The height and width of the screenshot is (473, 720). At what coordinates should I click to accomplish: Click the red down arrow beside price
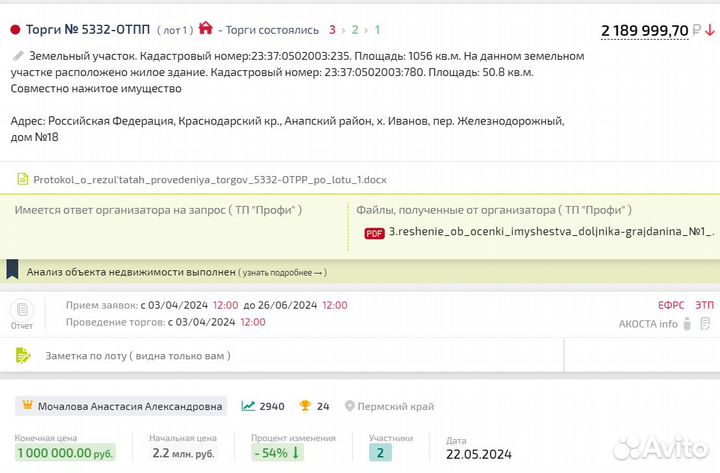click(x=710, y=30)
